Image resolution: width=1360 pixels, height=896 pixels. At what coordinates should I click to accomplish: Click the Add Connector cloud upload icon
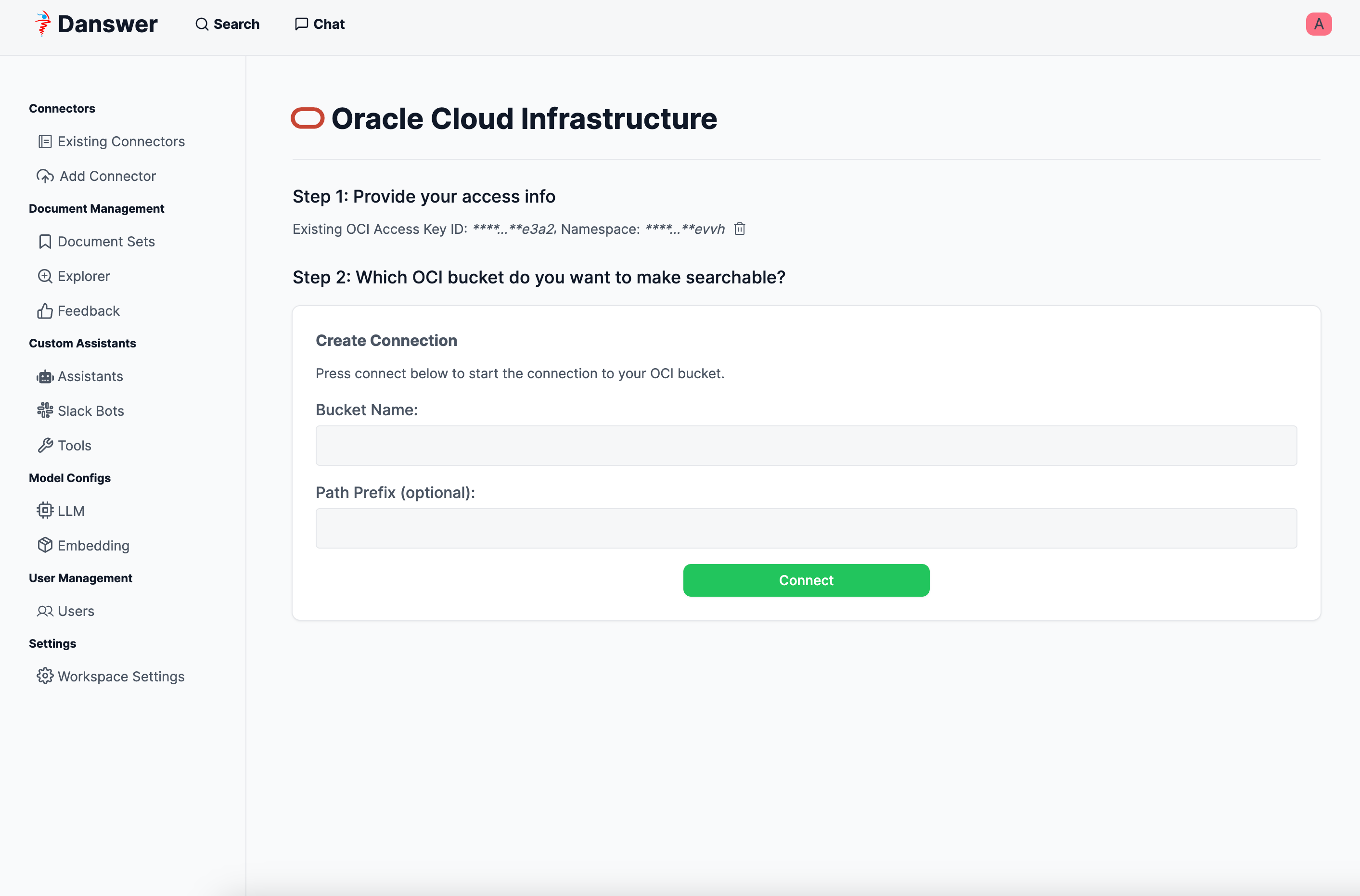[x=45, y=176]
